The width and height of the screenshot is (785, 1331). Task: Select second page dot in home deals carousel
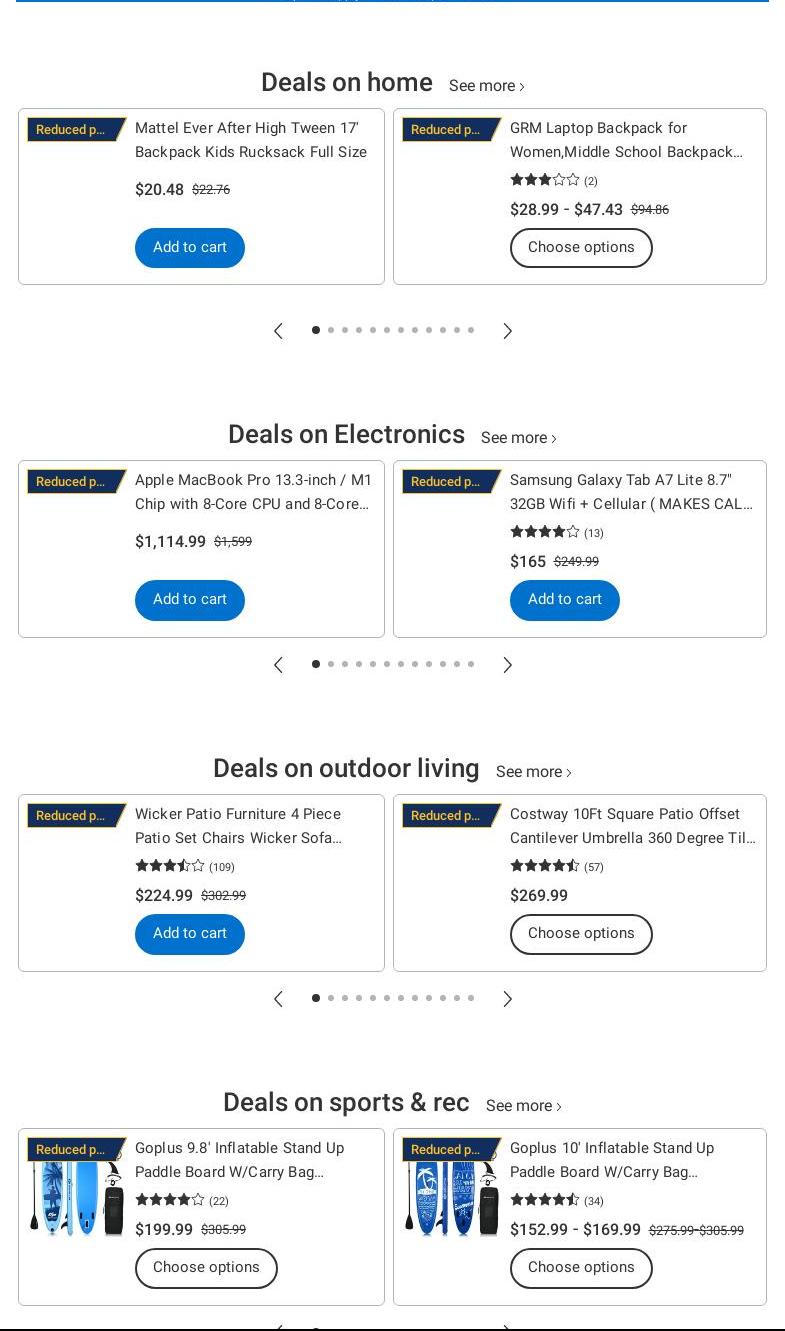point(331,330)
